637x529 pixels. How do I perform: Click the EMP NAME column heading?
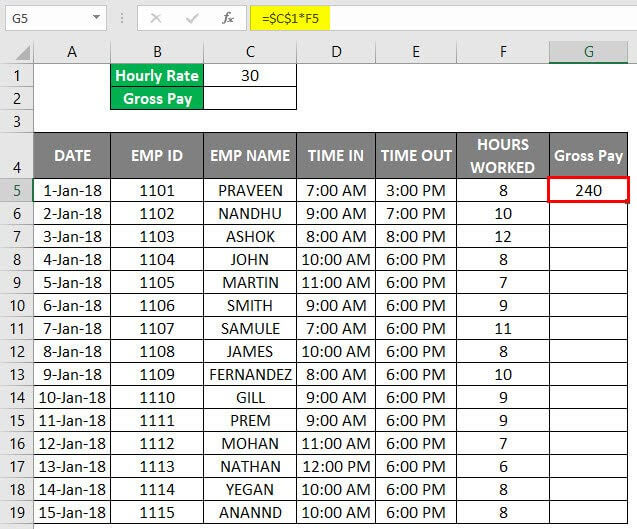pyautogui.click(x=250, y=156)
